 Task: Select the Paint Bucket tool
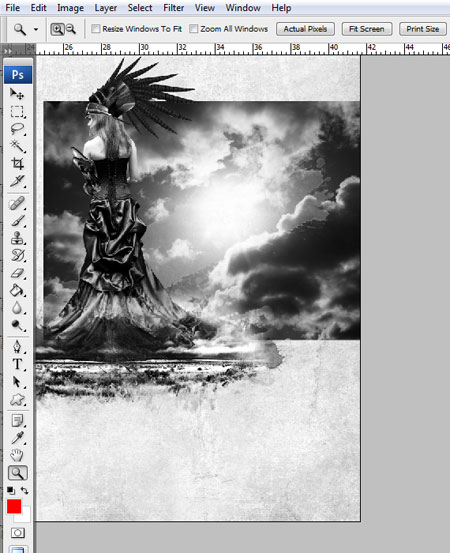[x=17, y=291]
